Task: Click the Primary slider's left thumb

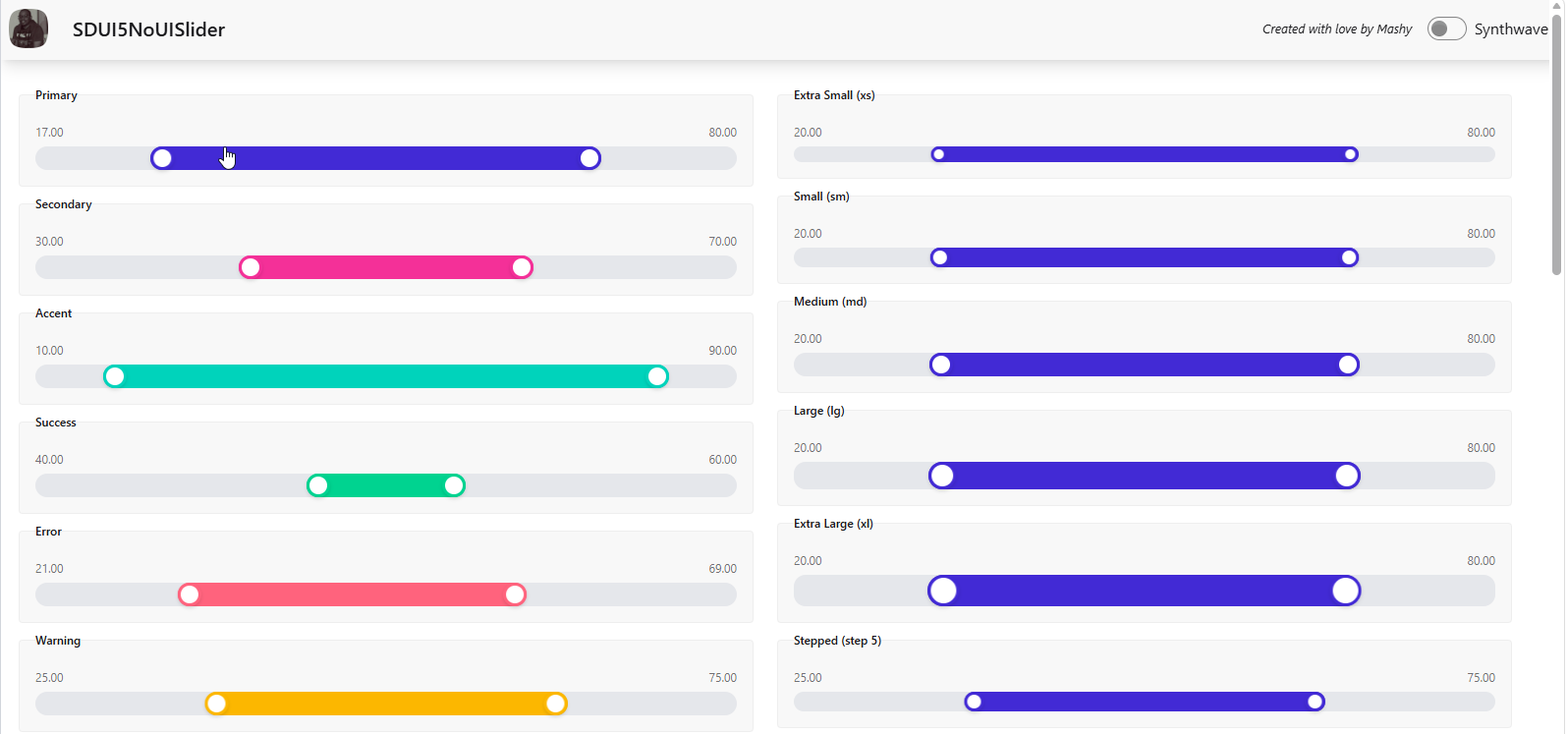Action: pyautogui.click(x=162, y=158)
